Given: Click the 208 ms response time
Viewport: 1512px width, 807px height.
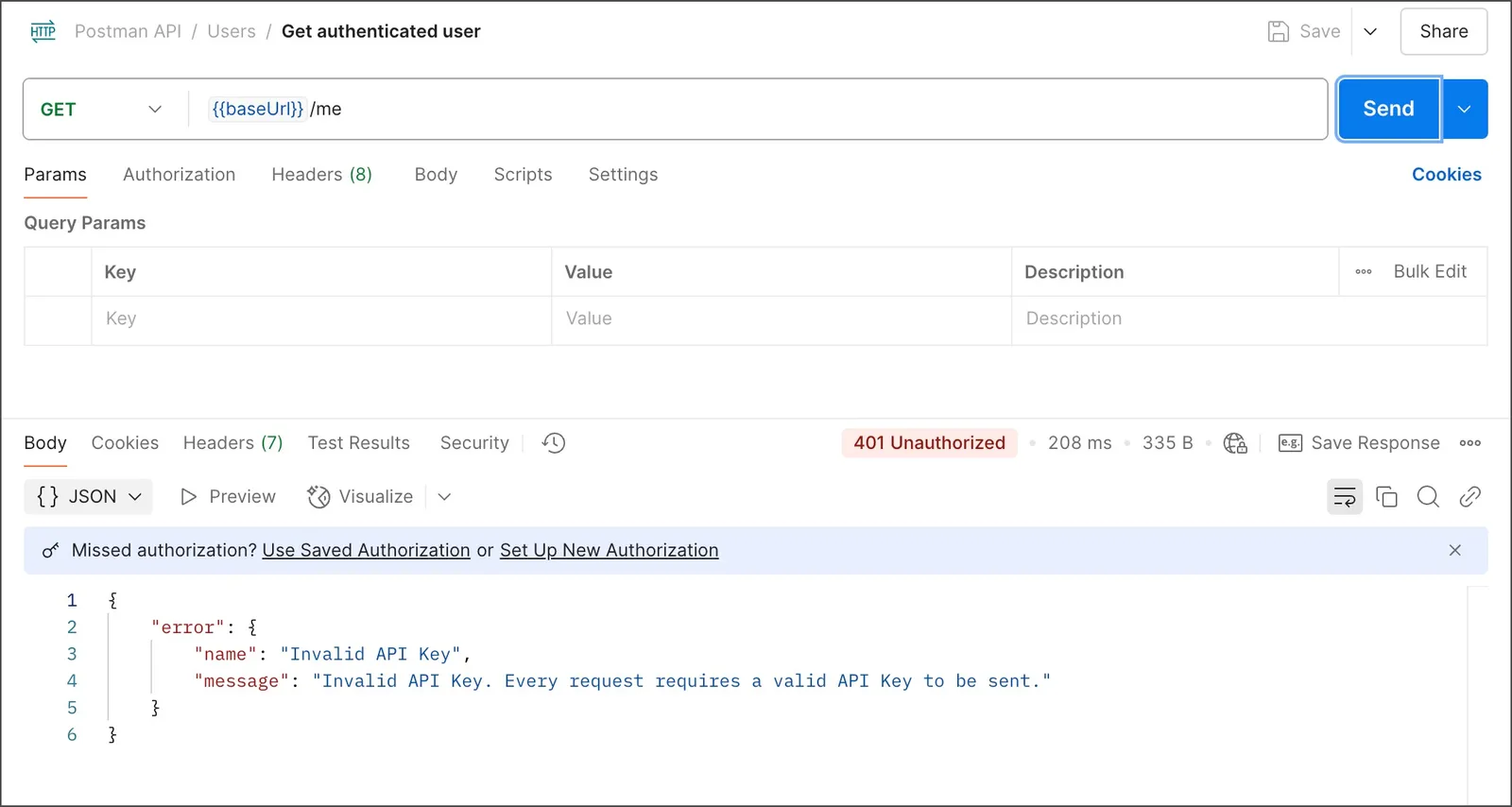Looking at the screenshot, I should point(1079,443).
